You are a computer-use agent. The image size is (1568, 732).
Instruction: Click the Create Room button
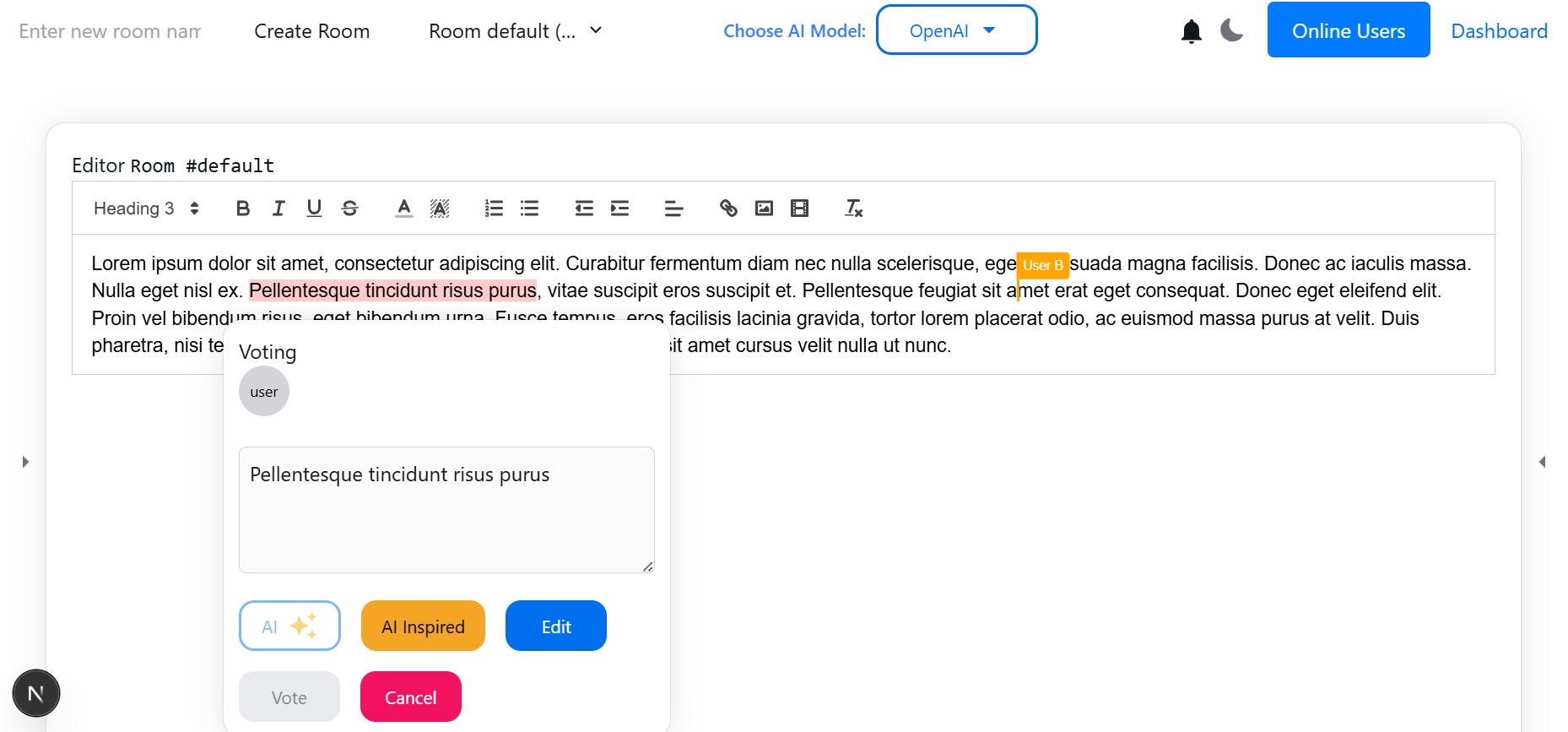coord(312,31)
